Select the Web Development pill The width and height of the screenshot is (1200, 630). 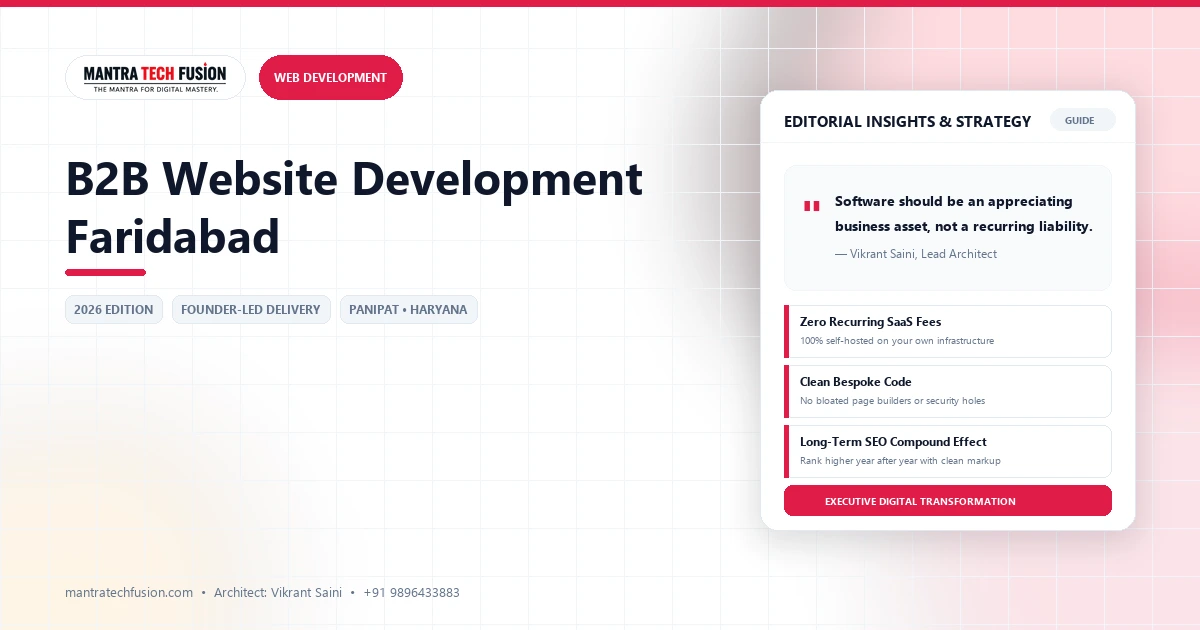330,77
